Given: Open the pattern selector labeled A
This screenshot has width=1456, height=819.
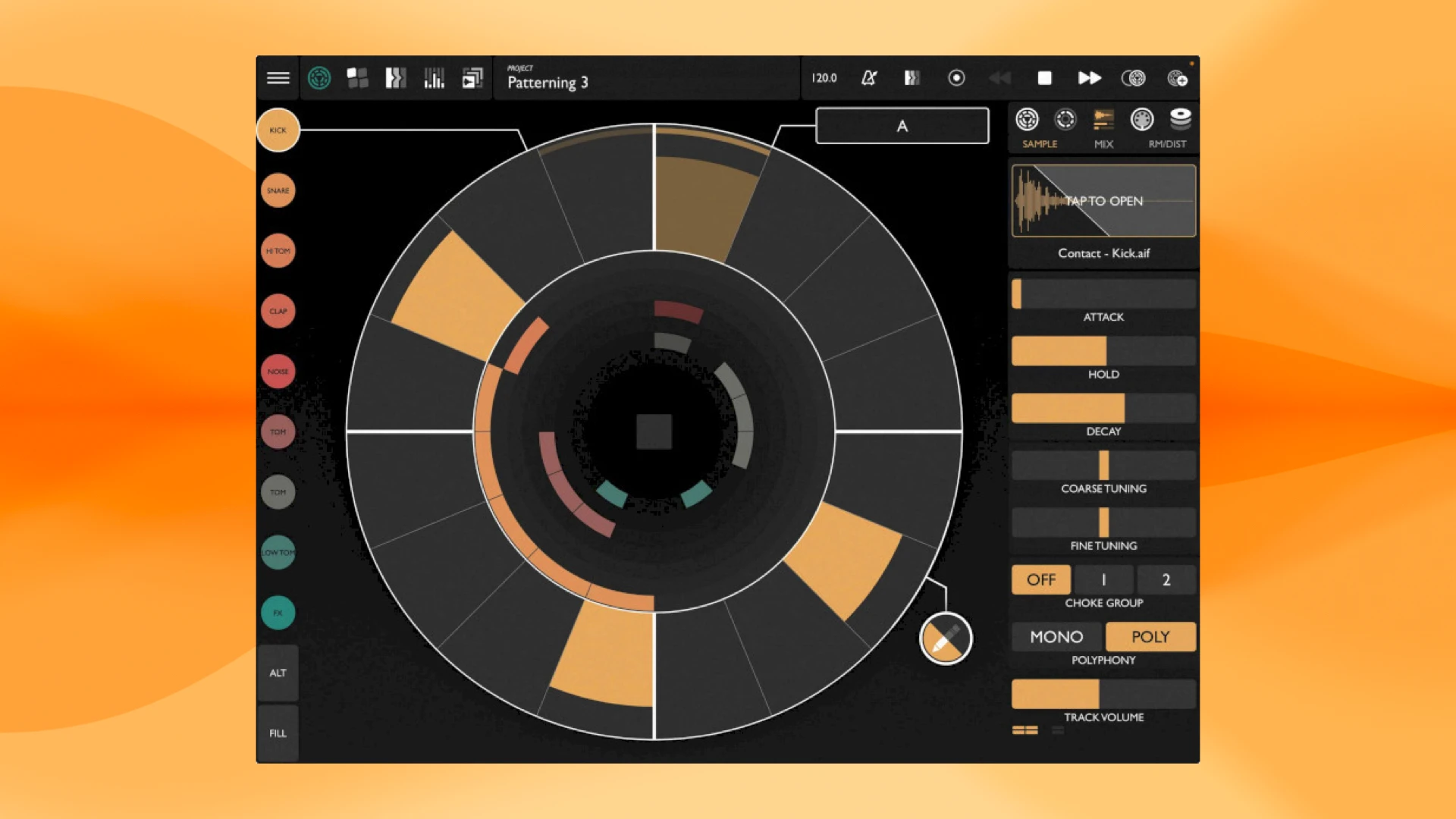Looking at the screenshot, I should tap(902, 126).
